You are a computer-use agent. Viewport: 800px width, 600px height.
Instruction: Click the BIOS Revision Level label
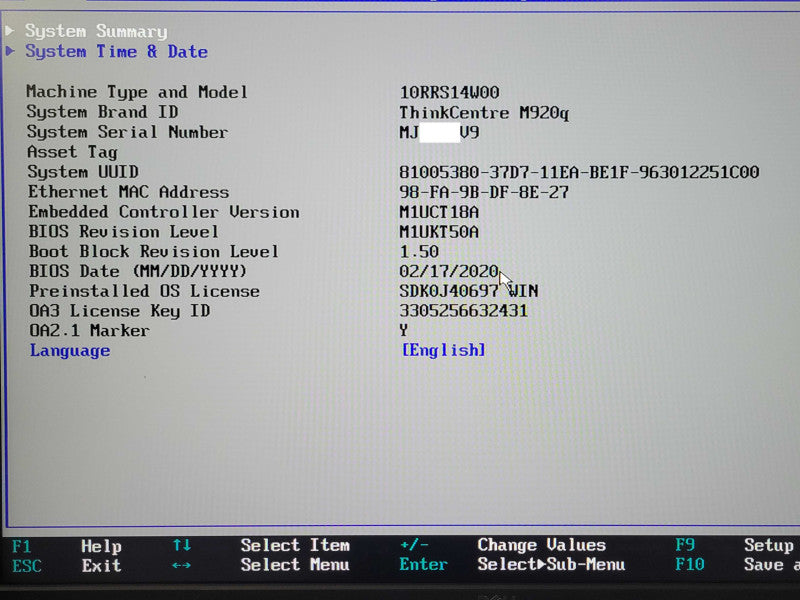(x=123, y=232)
